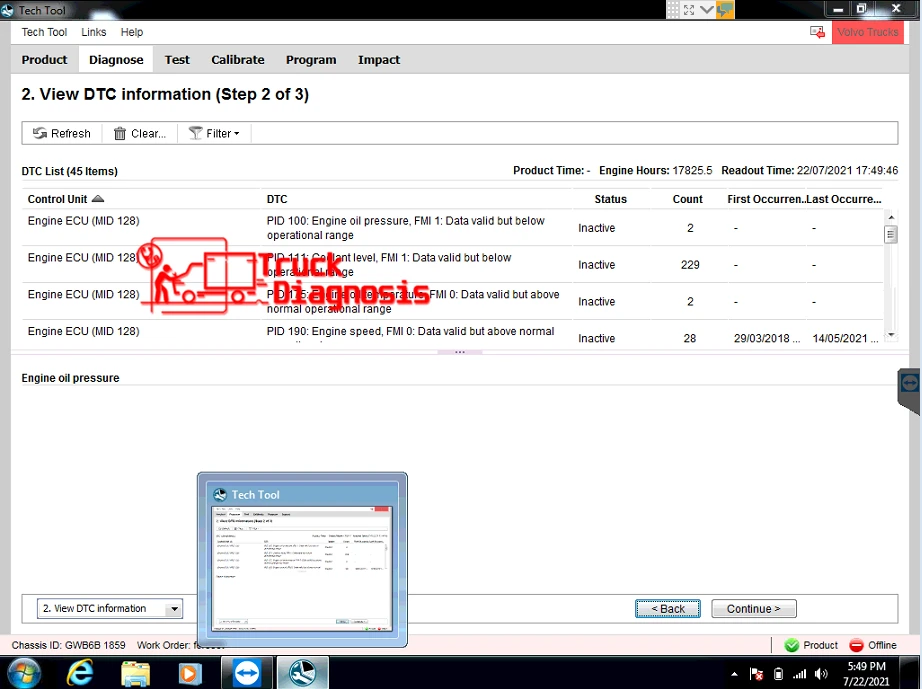The image size is (922, 689).
Task: Select the Diagnose tab
Action: 116,60
